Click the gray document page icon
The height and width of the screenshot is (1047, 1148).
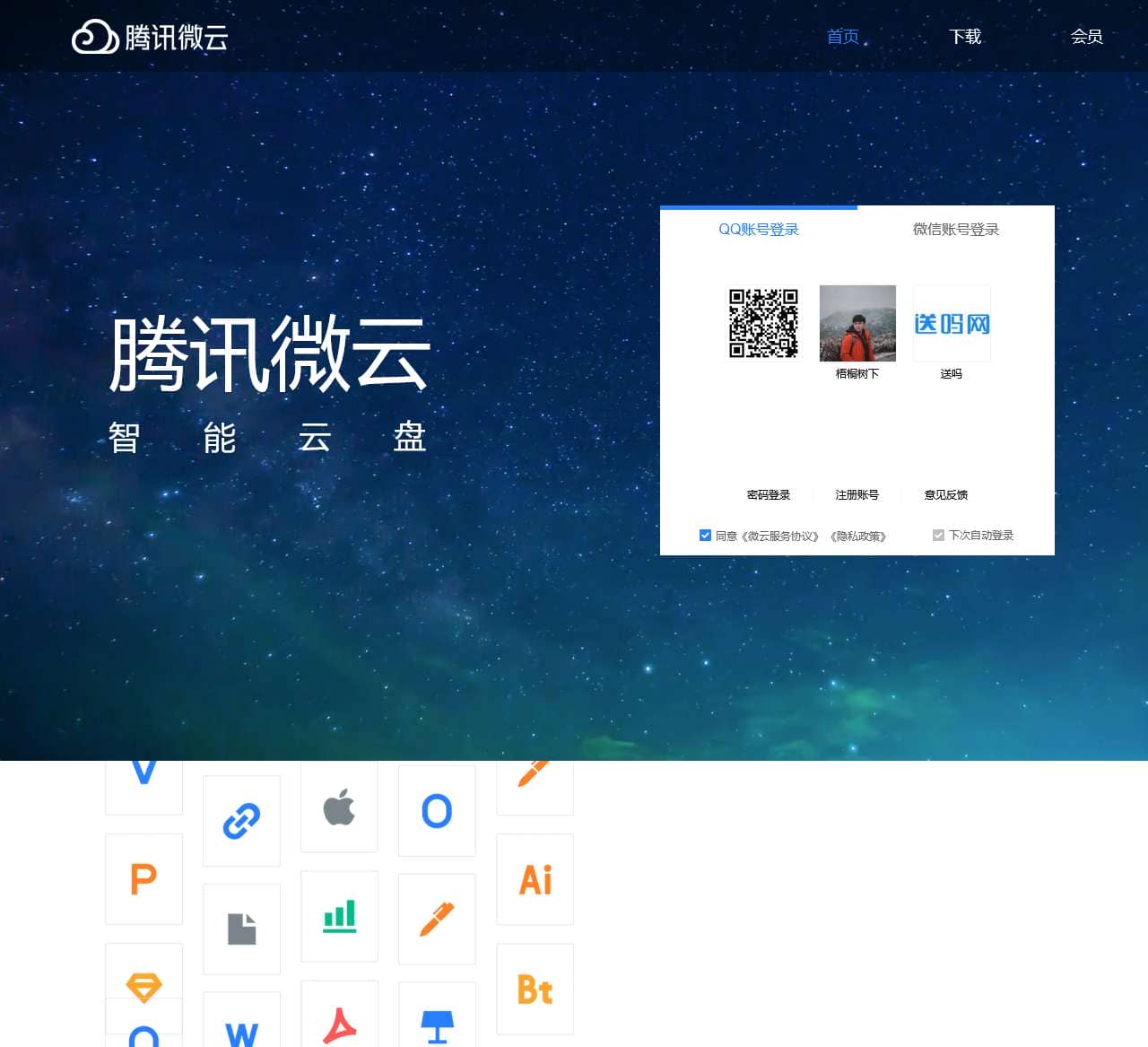[x=241, y=929]
